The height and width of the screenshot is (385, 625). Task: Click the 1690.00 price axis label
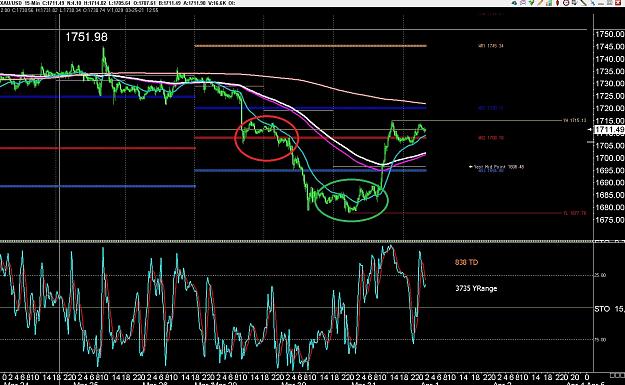609,183
